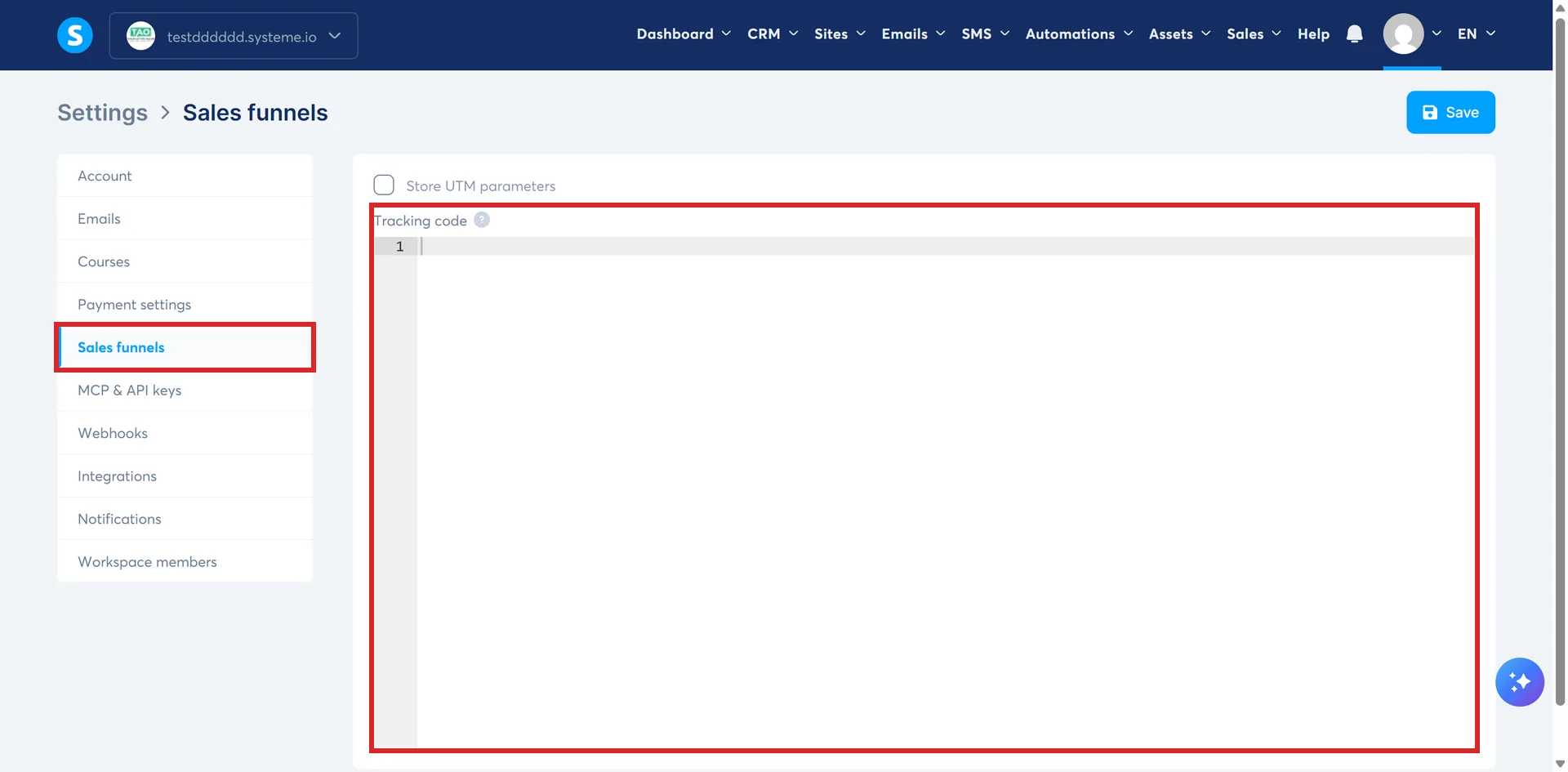Select Sales funnels sidebar item
The width and height of the screenshot is (1568, 772).
coord(185,347)
